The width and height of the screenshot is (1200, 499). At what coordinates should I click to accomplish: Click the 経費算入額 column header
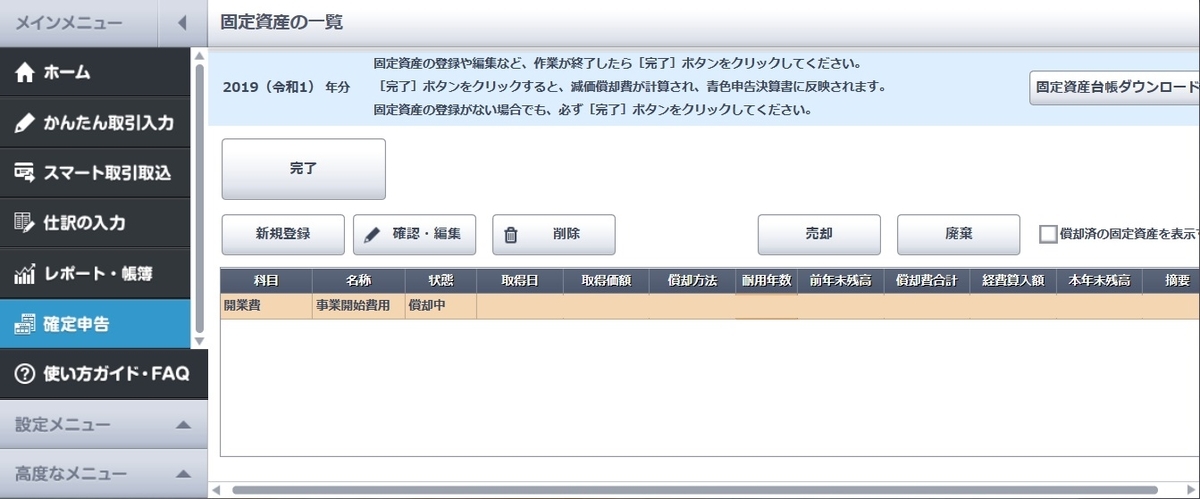tap(1012, 281)
